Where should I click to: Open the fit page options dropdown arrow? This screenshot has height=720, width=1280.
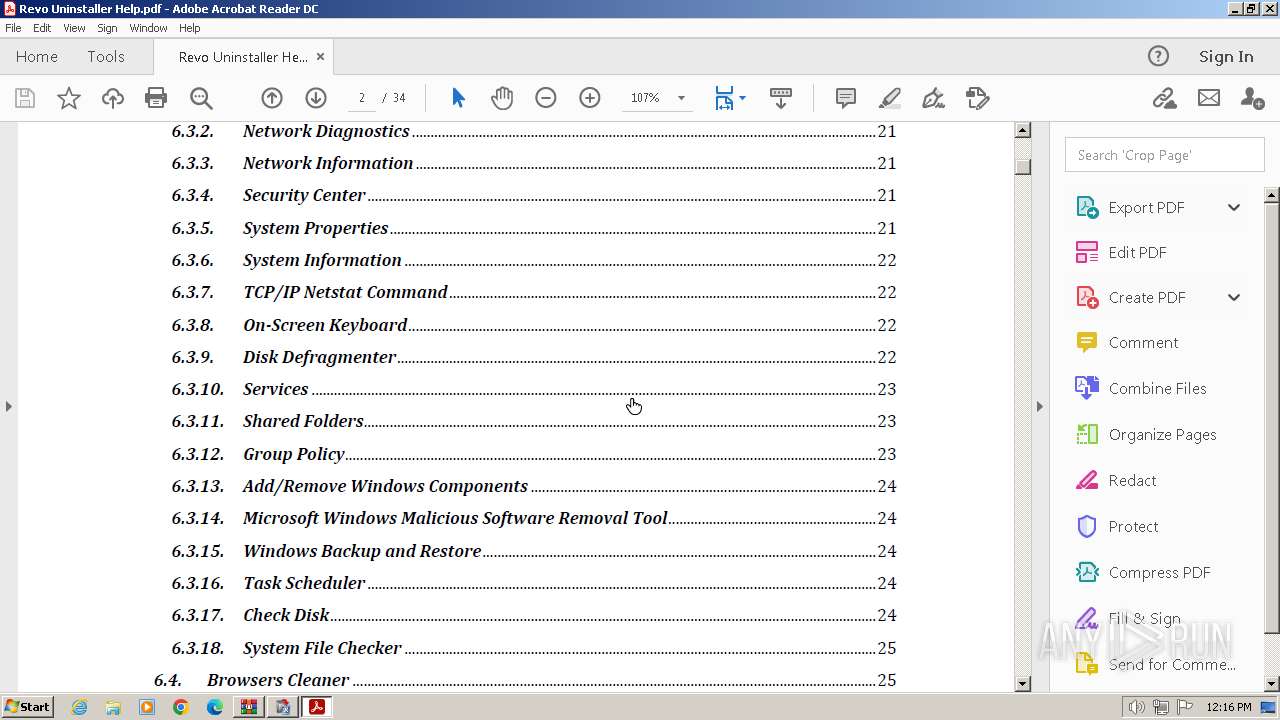[742, 98]
